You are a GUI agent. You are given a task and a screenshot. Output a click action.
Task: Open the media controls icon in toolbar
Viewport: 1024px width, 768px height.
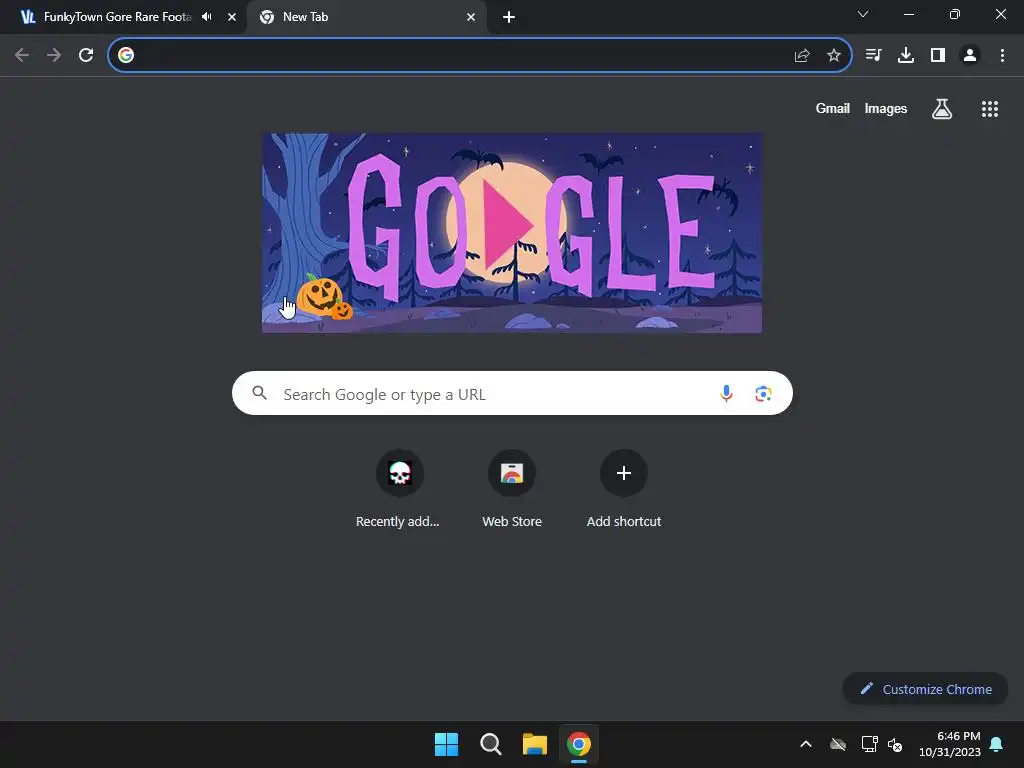pyautogui.click(x=873, y=56)
